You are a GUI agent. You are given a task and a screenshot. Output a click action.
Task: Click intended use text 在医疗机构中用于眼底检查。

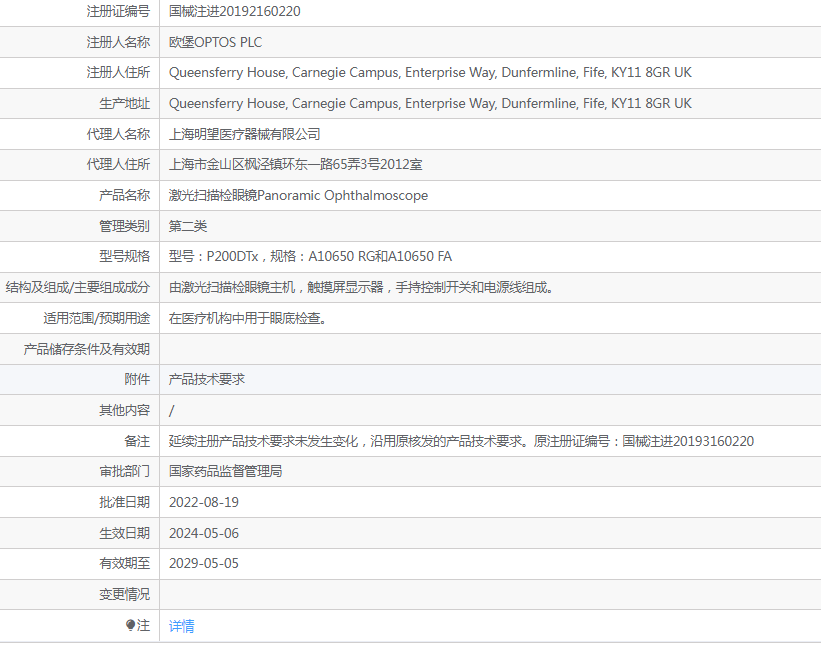click(248, 318)
